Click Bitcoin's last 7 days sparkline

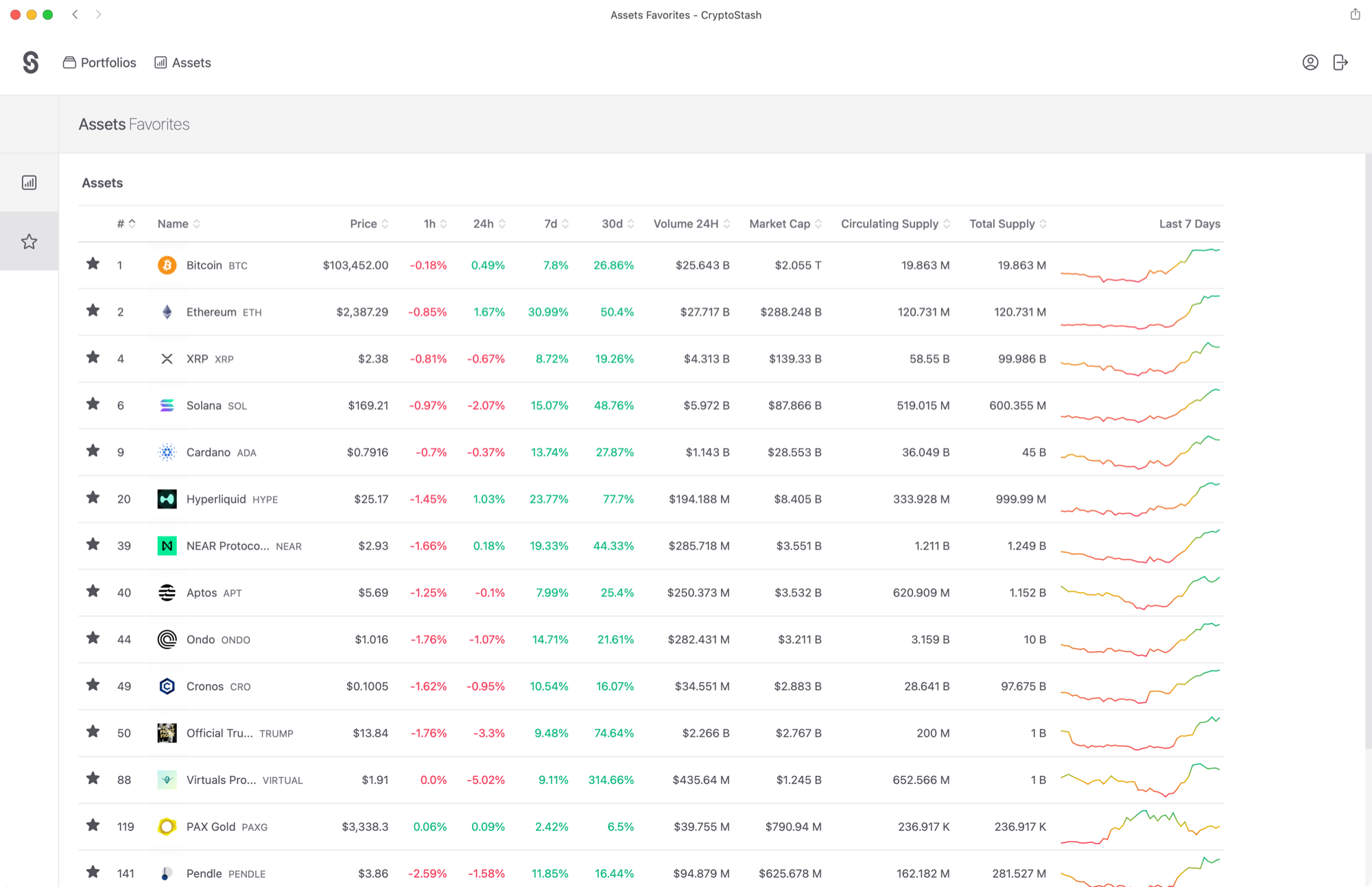coord(1140,265)
